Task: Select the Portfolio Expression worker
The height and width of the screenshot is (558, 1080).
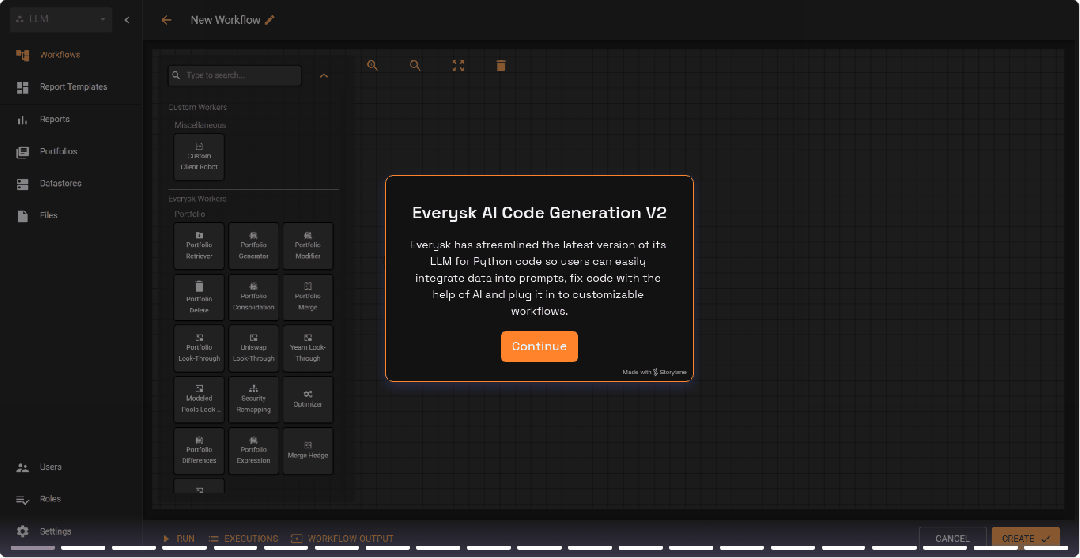Action: [x=253, y=451]
